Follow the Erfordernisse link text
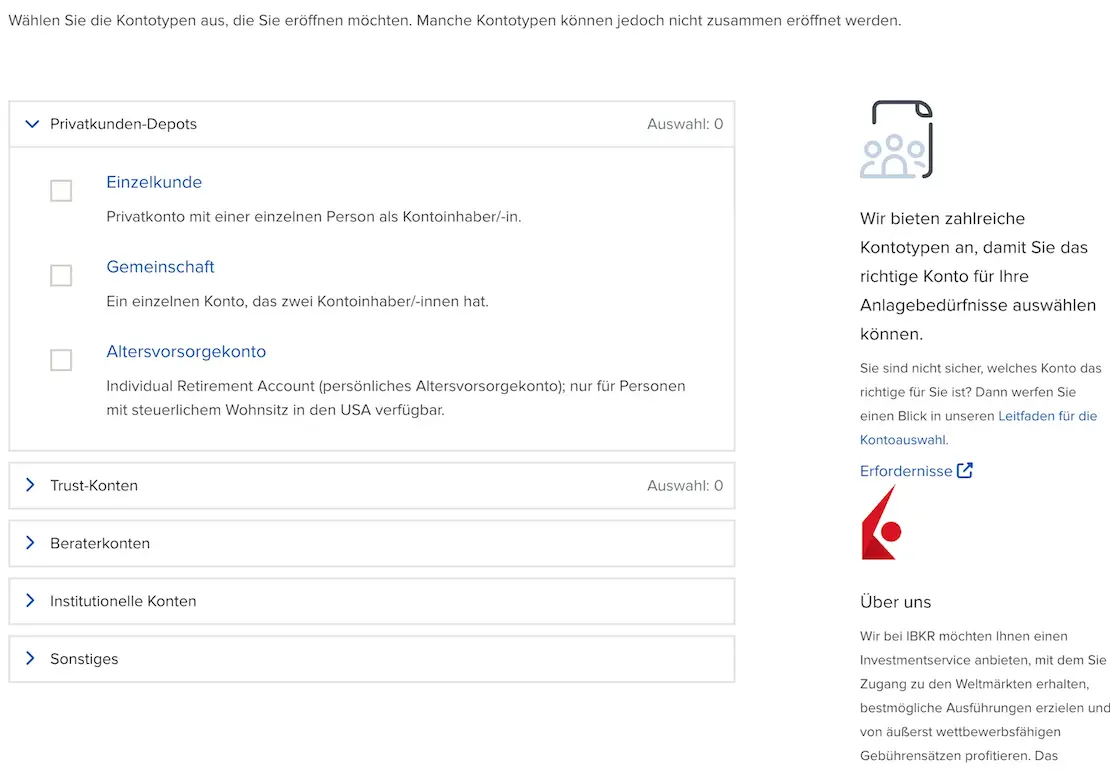 906,471
